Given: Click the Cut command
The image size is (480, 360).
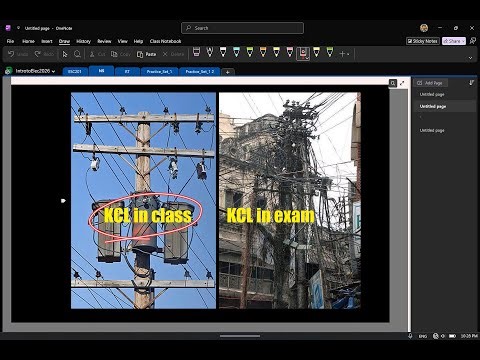Looking at the screenshot, I should (97, 54).
